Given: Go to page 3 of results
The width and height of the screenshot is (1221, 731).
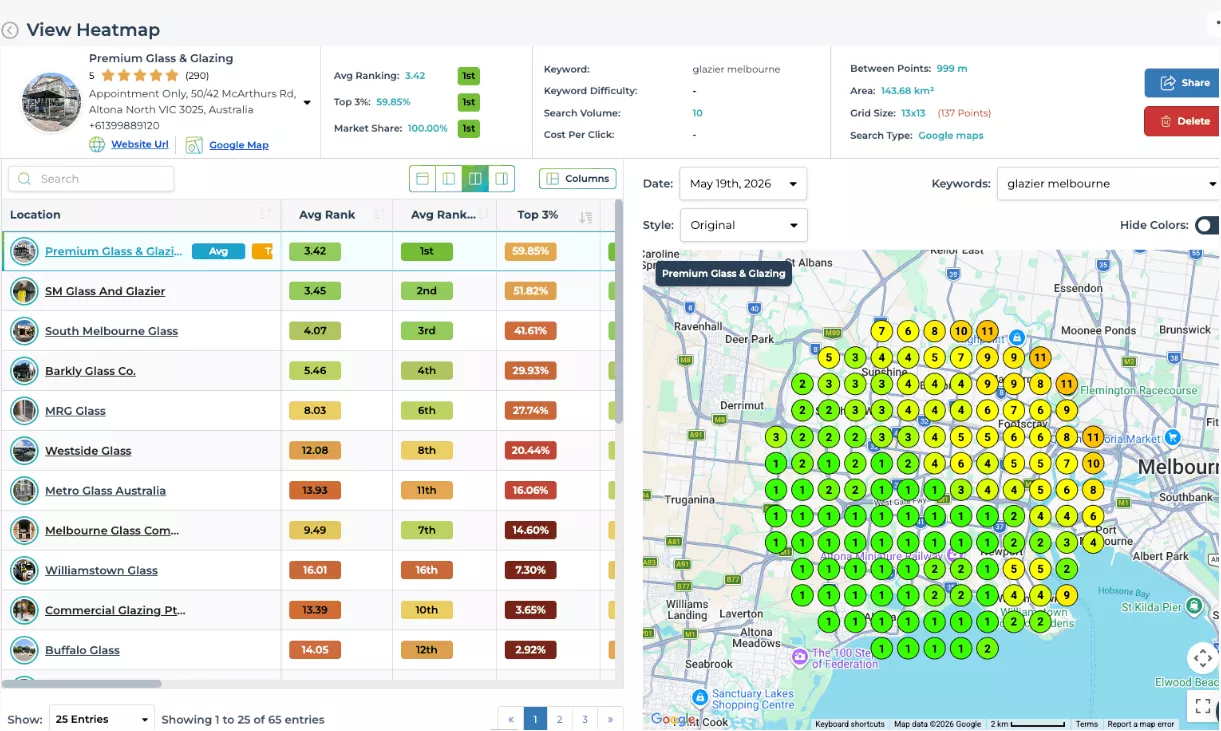Looking at the screenshot, I should 585,719.
